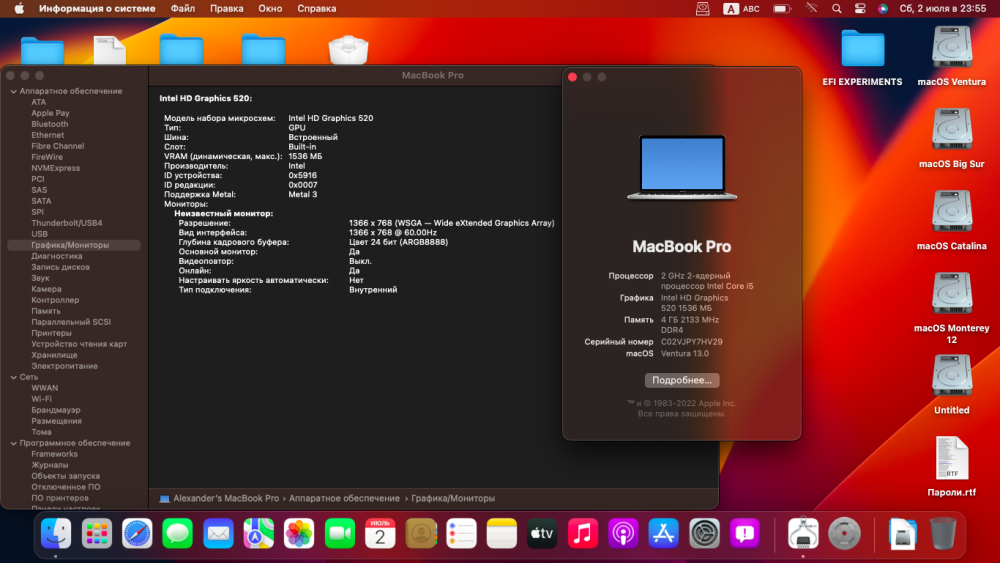1000x563 pixels.
Task: Click the Подробнее... button
Action: click(682, 380)
